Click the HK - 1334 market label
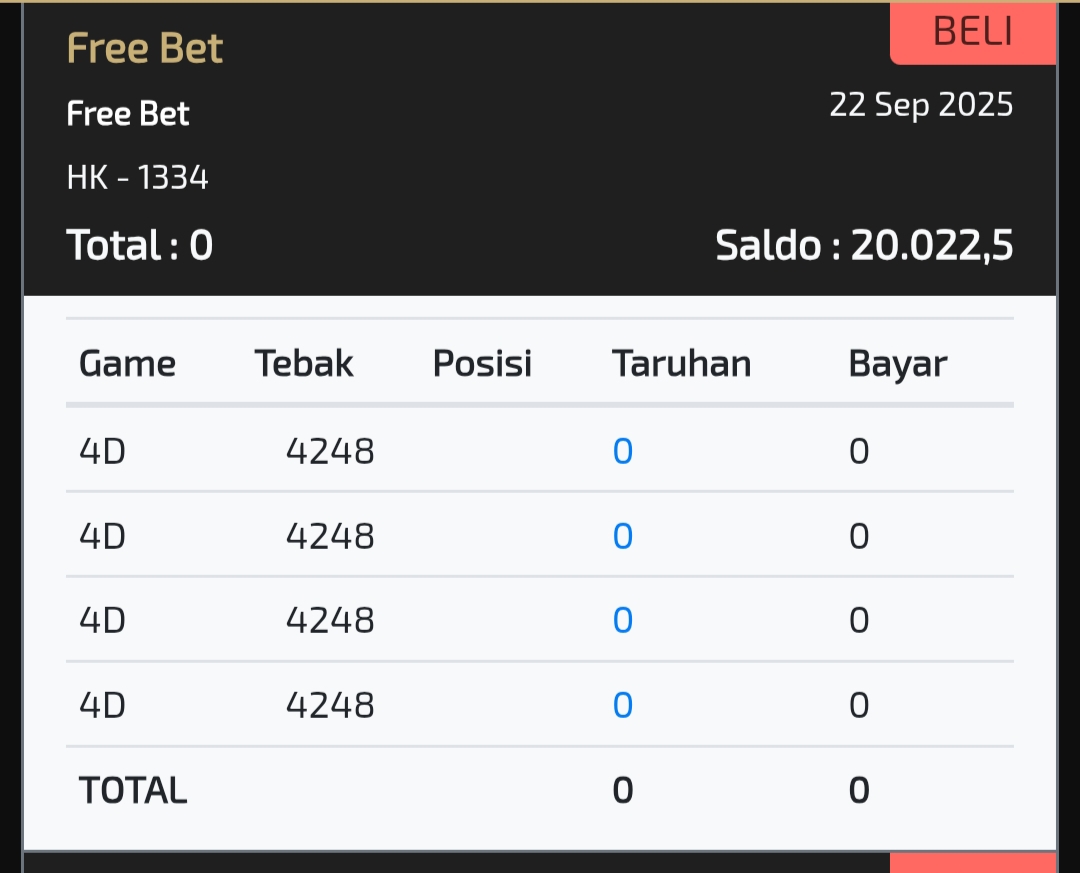This screenshot has width=1080, height=873. pos(138,178)
